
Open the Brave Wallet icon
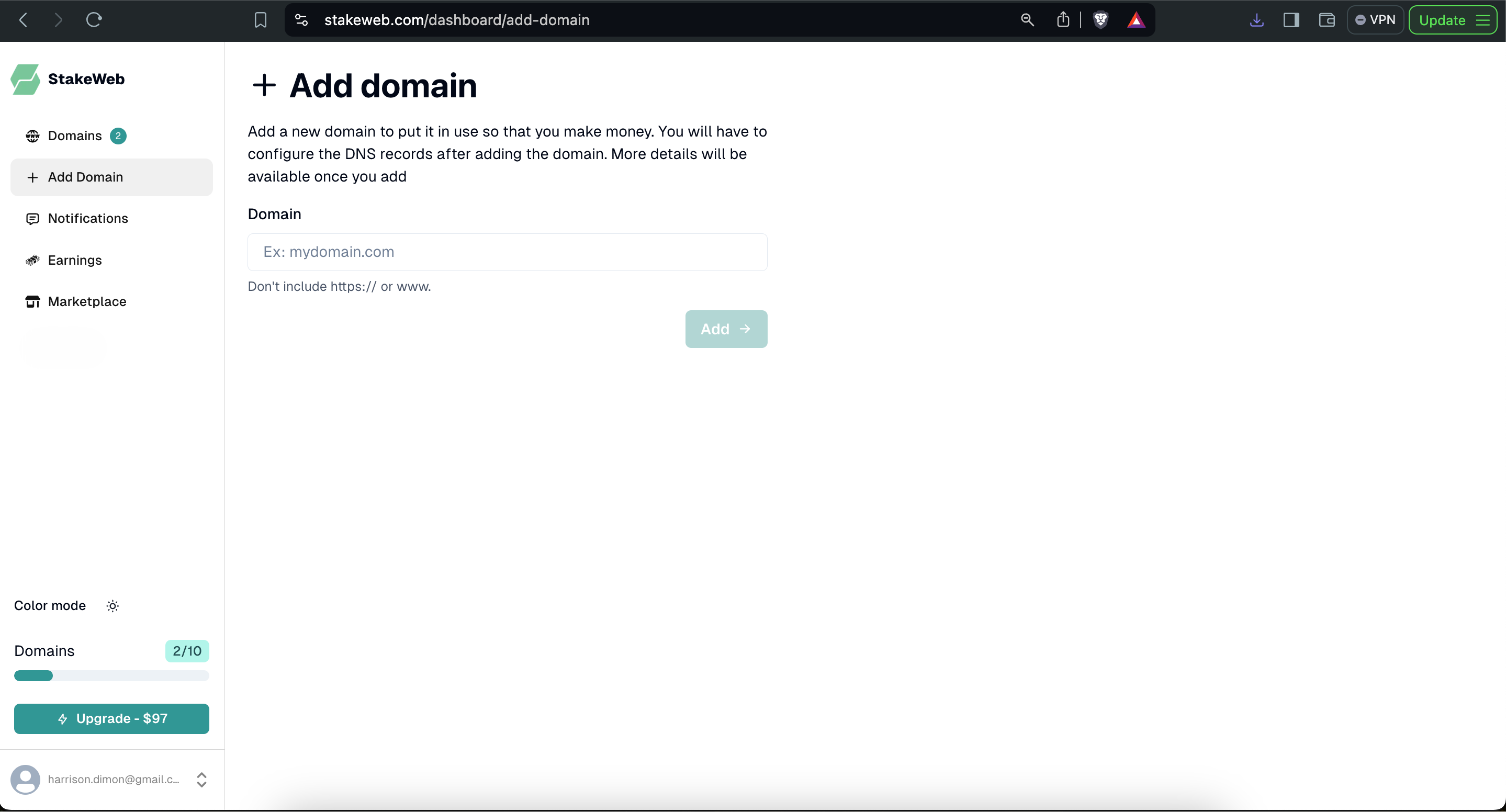(x=1327, y=20)
